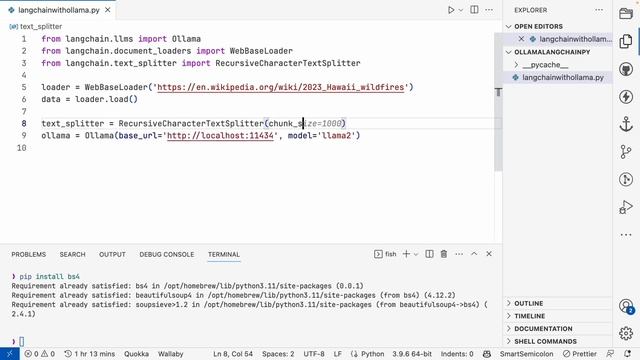Click Prettier formatter status item
The image size is (640, 360).
(580, 354)
